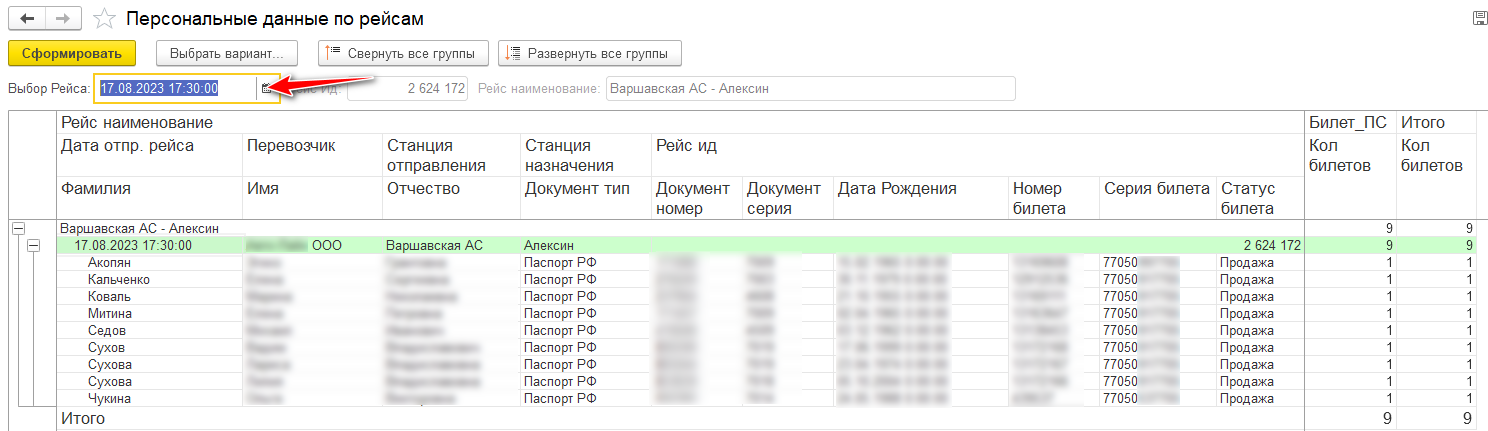The image size is (1488, 431).
Task: Select the Итого label in the bottom row
Action: pyautogui.click(x=84, y=418)
